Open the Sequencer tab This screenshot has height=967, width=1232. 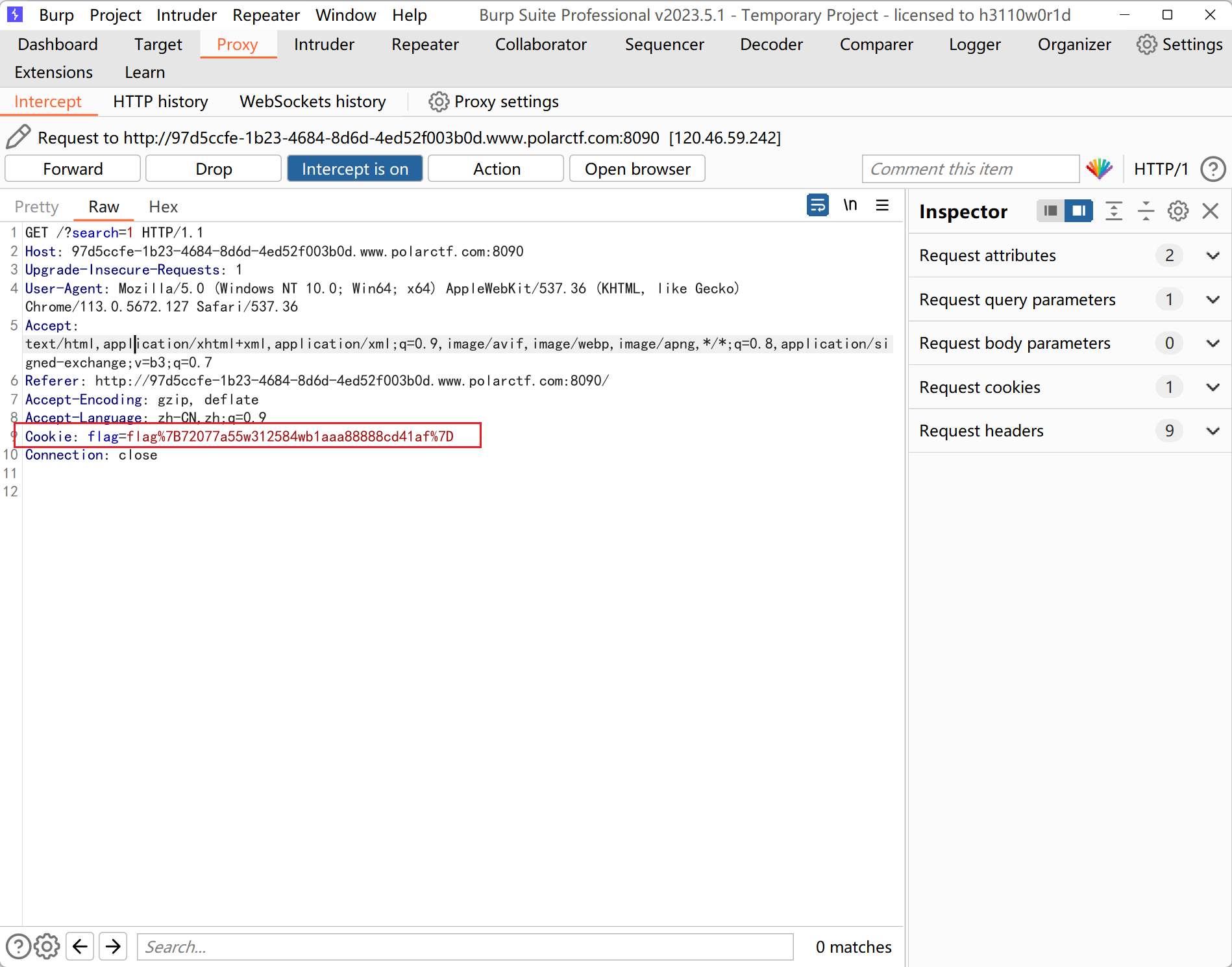pos(664,44)
